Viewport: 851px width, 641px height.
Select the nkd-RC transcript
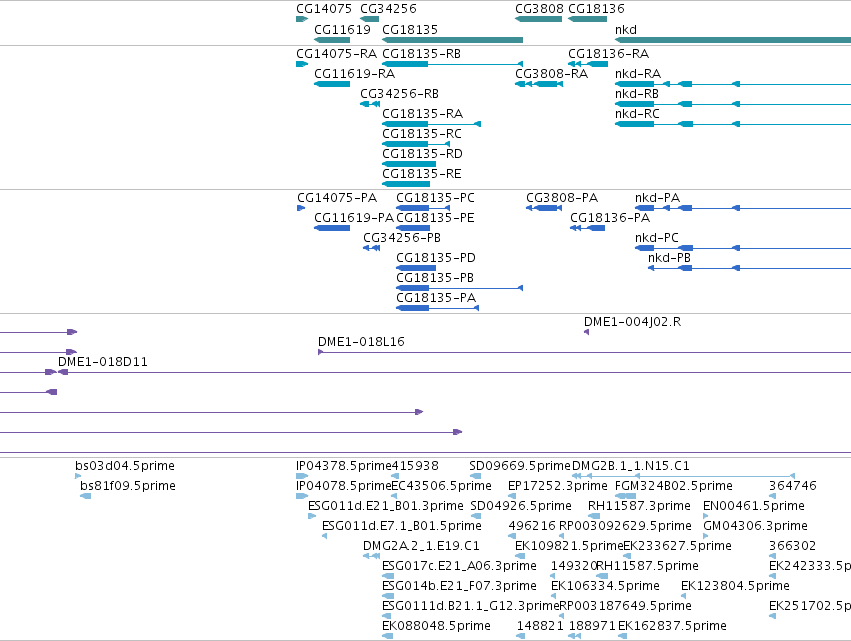[733, 124]
